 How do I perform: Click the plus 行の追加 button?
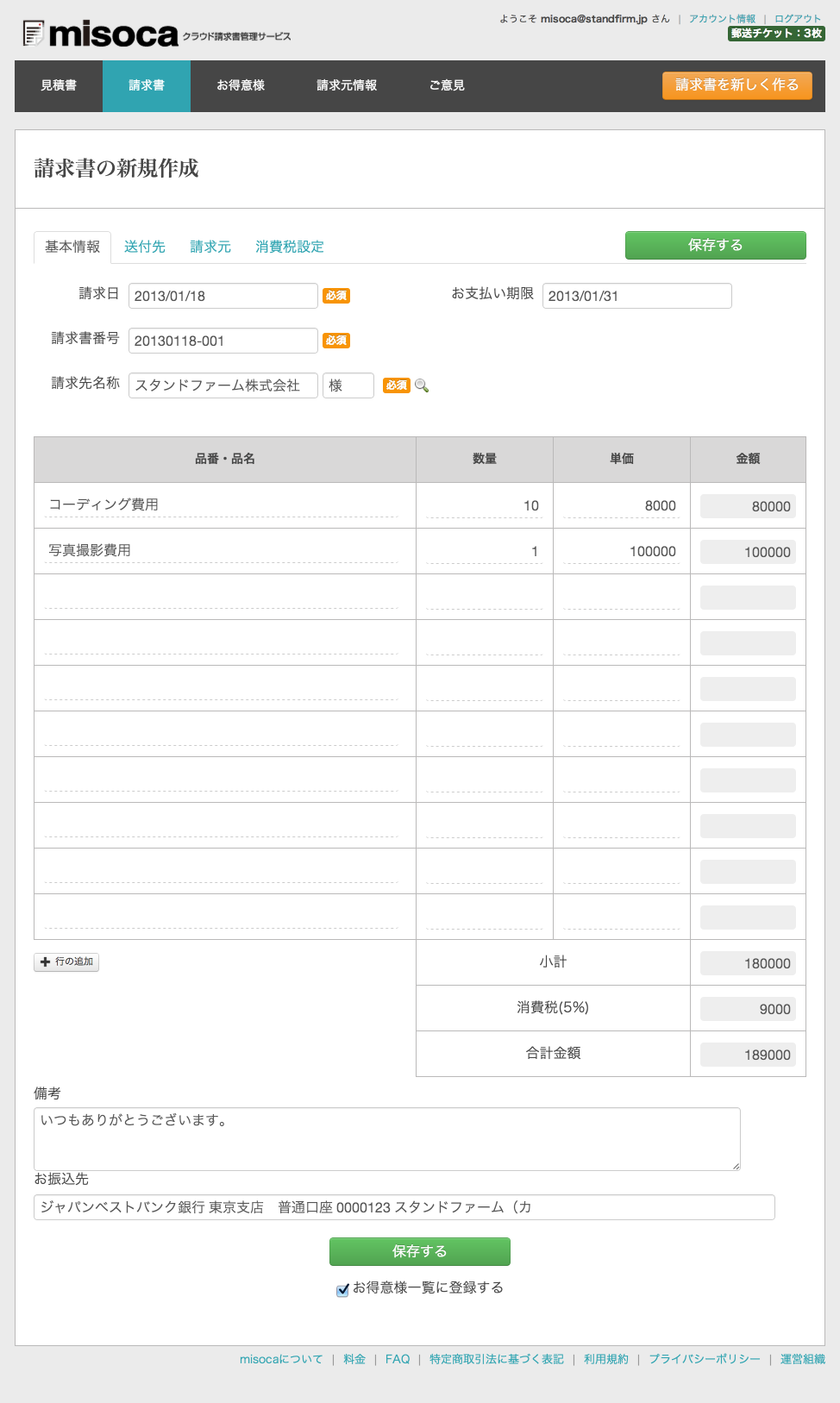click(66, 961)
